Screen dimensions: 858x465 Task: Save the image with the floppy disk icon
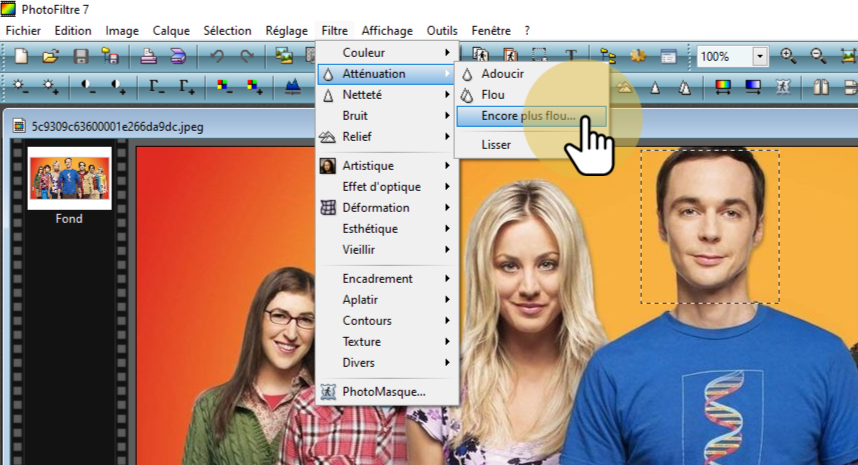81,56
